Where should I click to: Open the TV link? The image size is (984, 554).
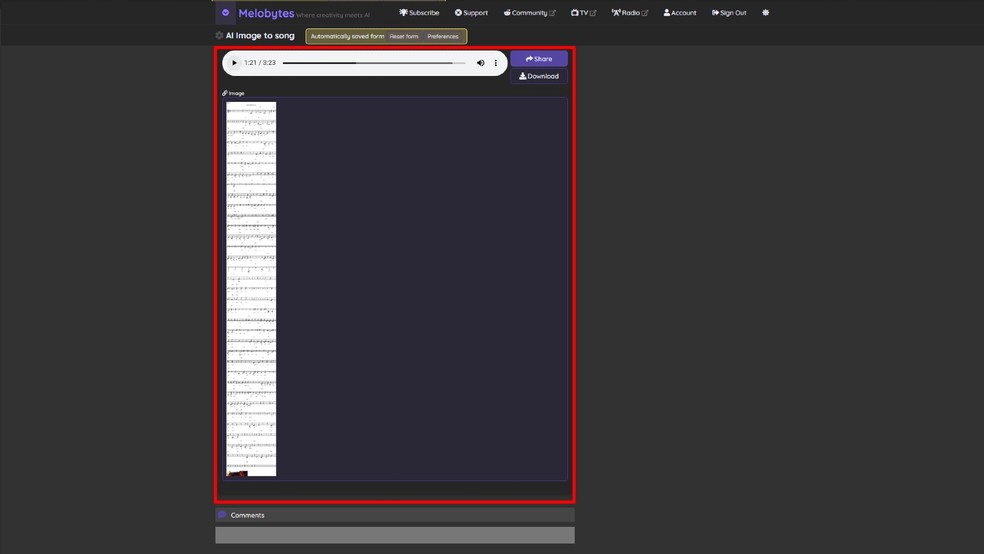[584, 13]
